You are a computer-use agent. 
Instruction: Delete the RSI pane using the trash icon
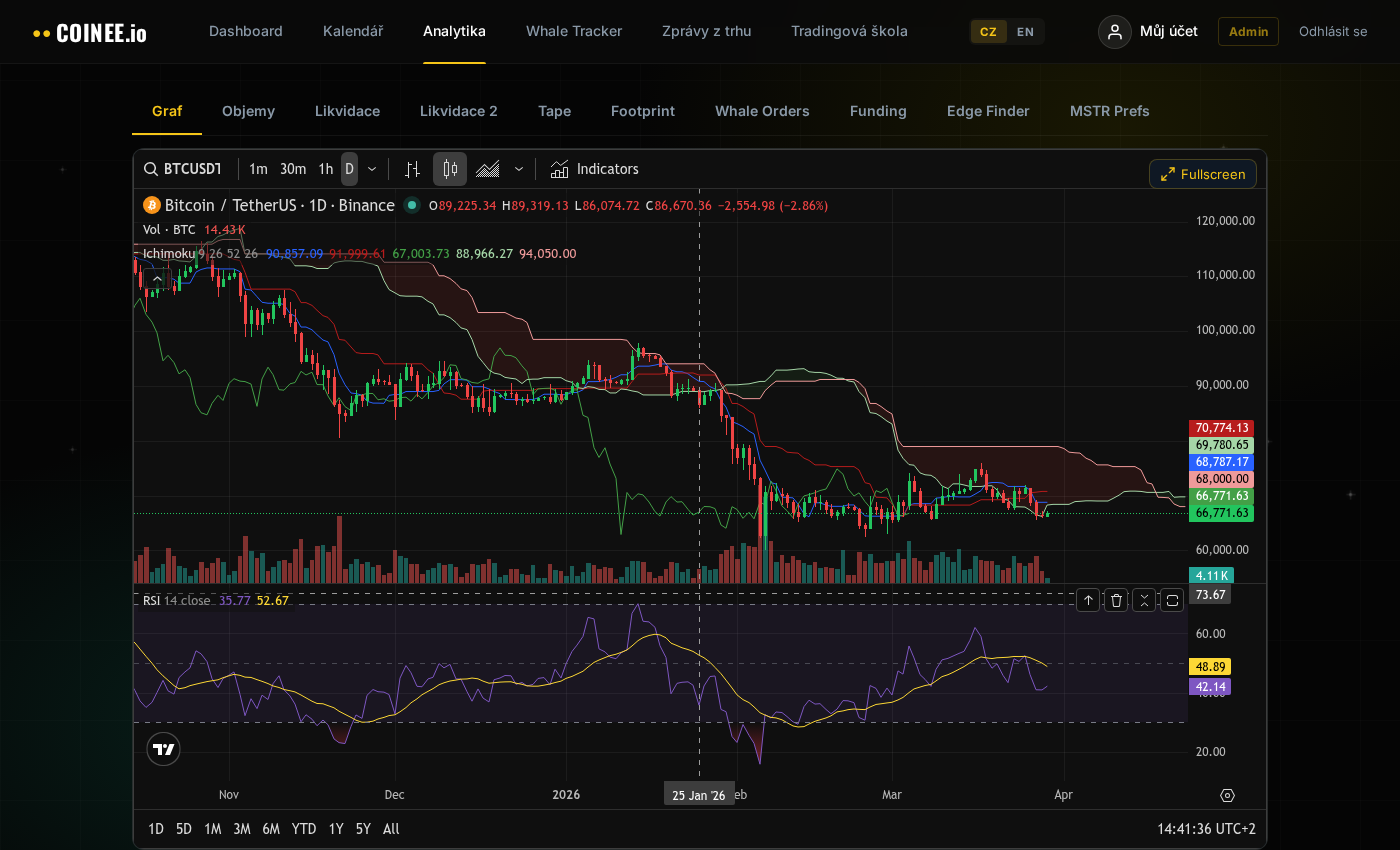pyautogui.click(x=1116, y=600)
